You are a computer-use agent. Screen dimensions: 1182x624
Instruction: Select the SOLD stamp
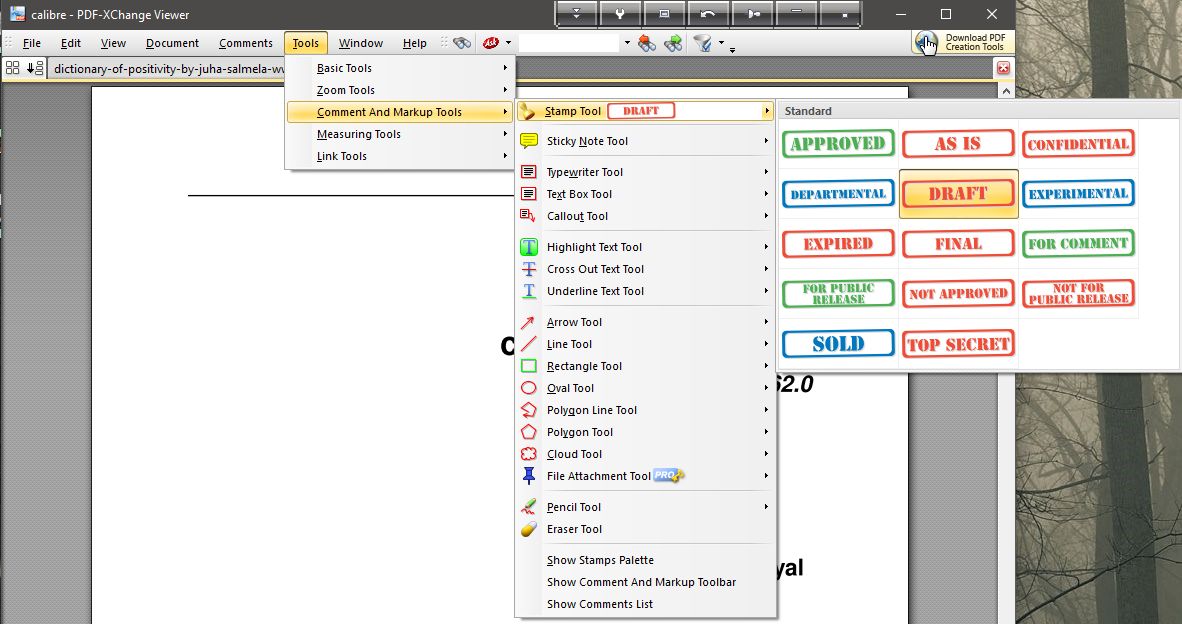[838, 344]
